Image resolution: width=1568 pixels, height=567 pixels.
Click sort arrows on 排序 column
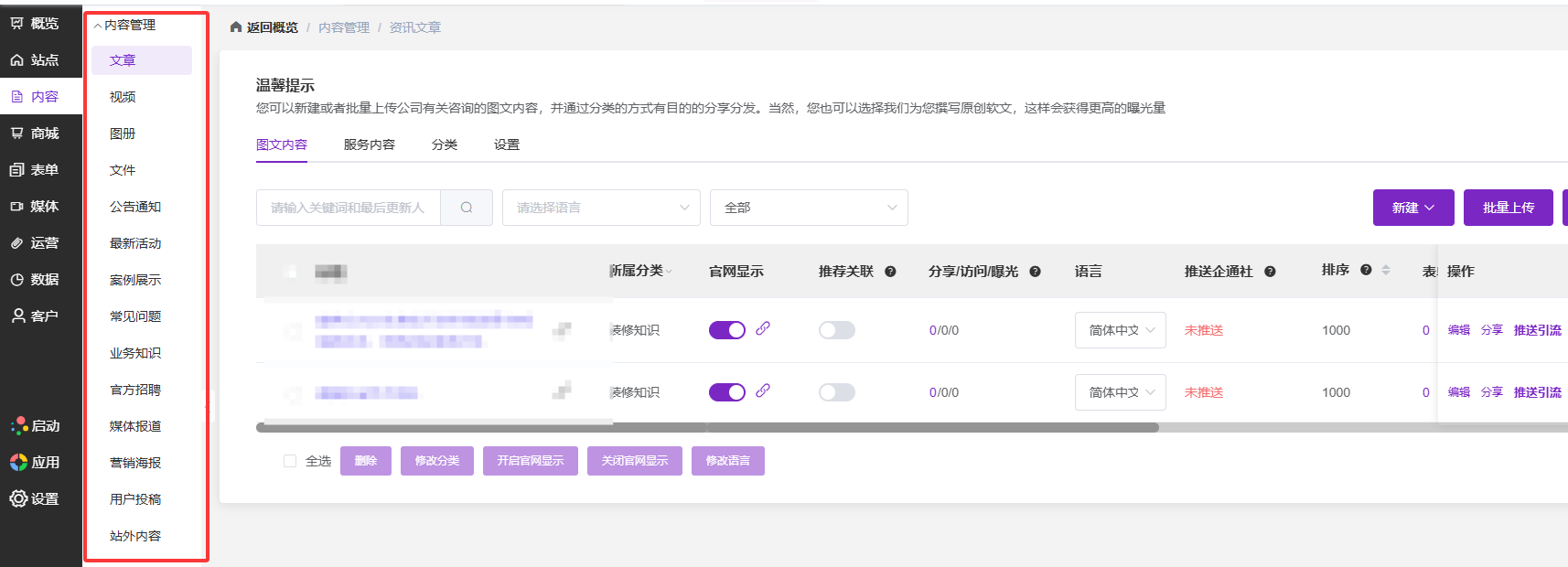point(1386,270)
